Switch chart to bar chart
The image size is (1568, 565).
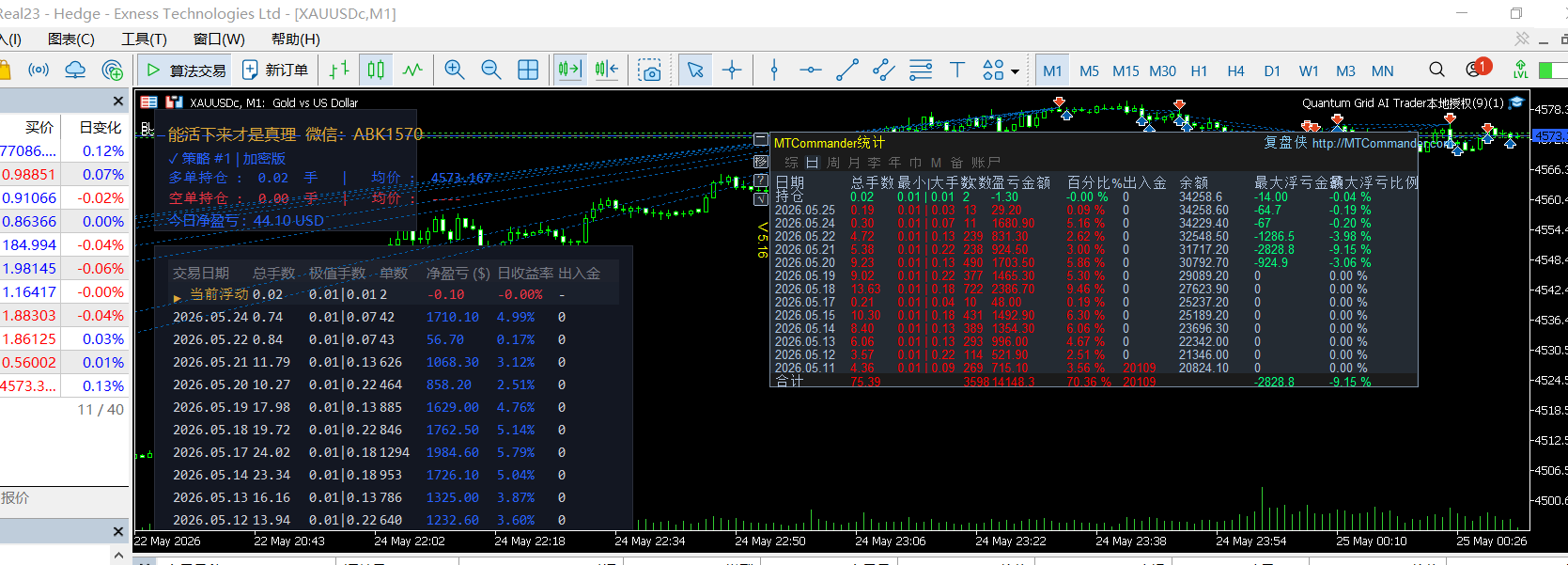click(x=340, y=70)
